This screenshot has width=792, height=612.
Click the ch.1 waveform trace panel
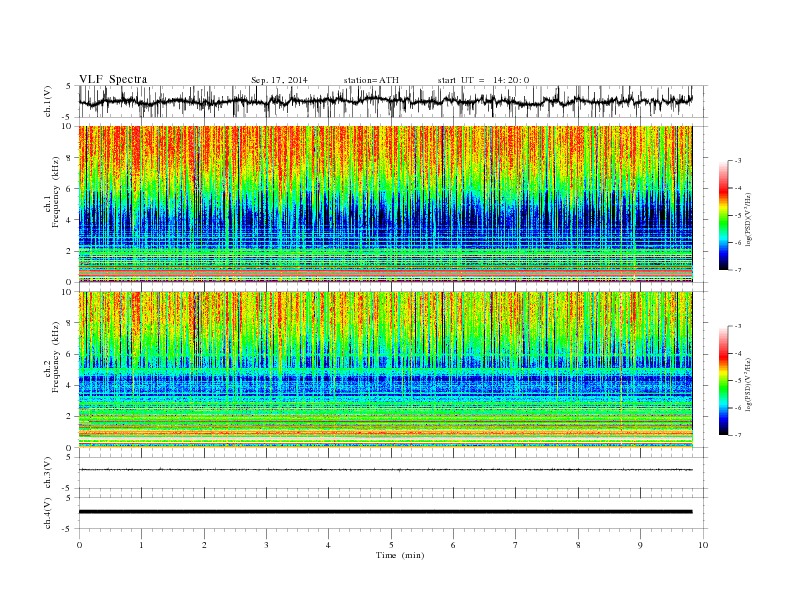pos(393,101)
